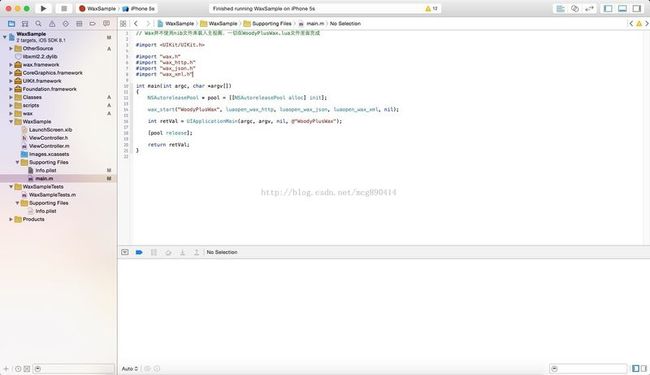Open the Issue navigator warning-triangle icon
The height and width of the screenshot is (375, 650).
(52, 24)
